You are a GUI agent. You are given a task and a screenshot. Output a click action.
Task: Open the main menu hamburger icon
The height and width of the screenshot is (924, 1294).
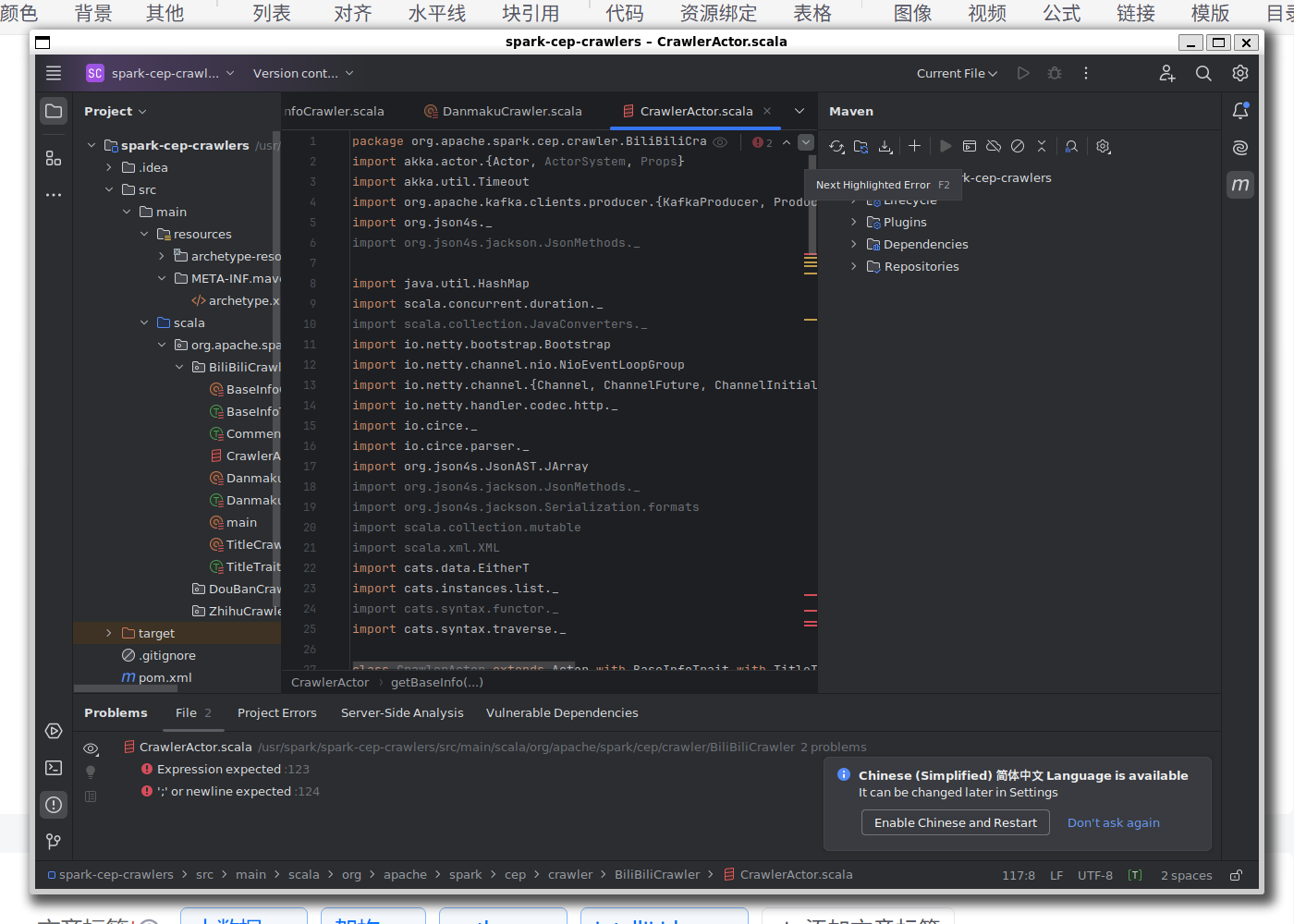tap(54, 73)
